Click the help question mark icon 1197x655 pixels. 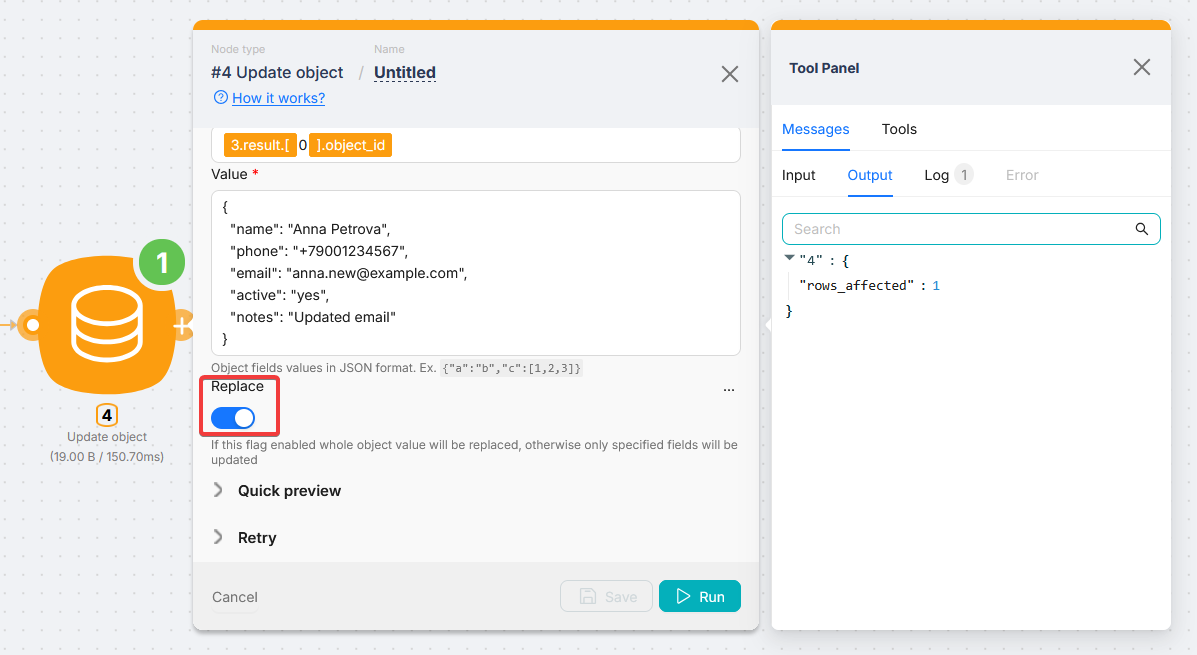pyautogui.click(x=220, y=98)
